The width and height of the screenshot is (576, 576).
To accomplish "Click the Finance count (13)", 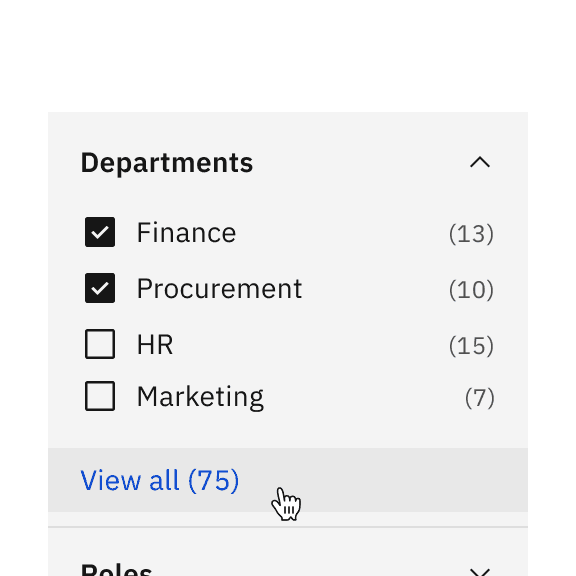I will point(471,233).
